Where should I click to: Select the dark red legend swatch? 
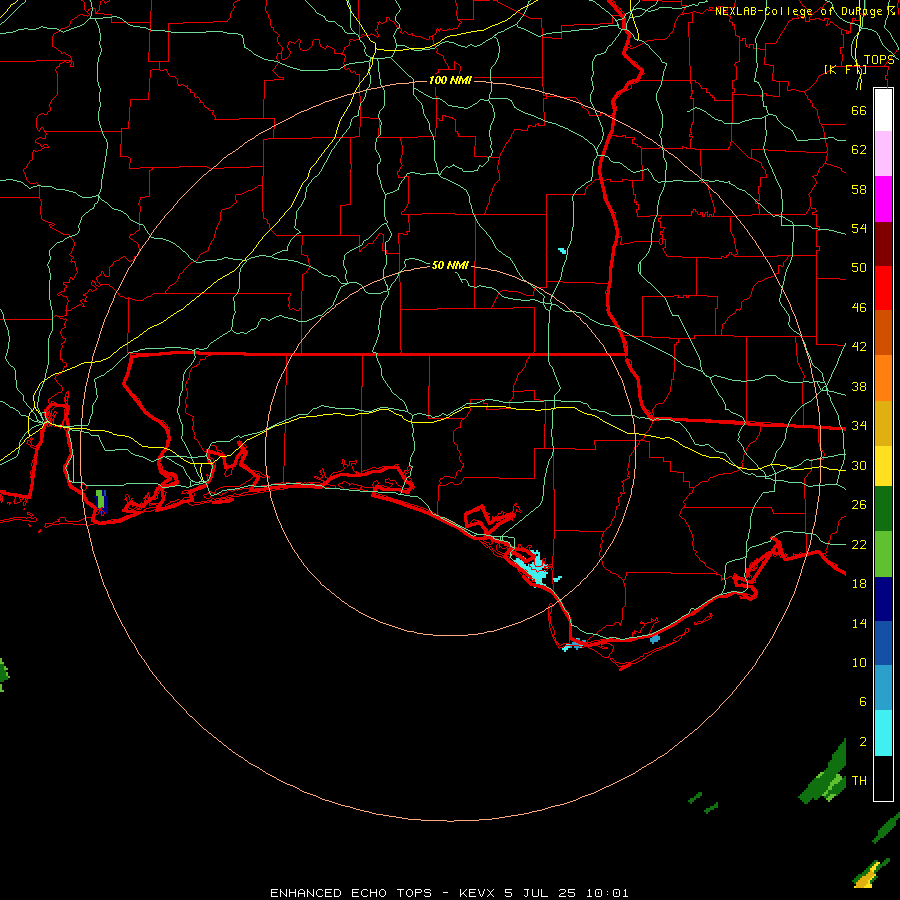coord(883,244)
